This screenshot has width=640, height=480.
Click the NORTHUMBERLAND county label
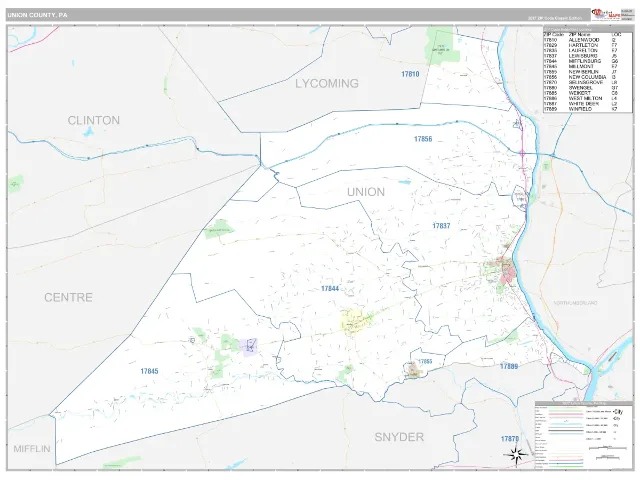point(575,303)
